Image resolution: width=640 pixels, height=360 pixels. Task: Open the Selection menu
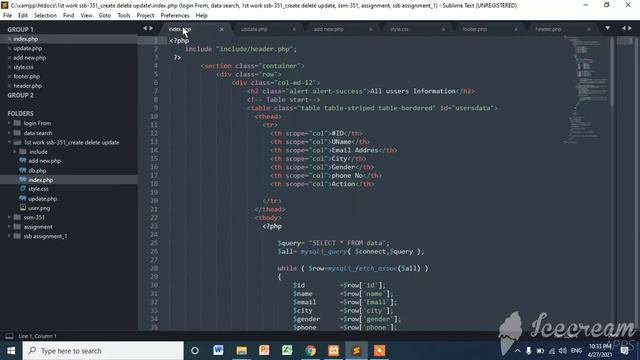[45, 16]
